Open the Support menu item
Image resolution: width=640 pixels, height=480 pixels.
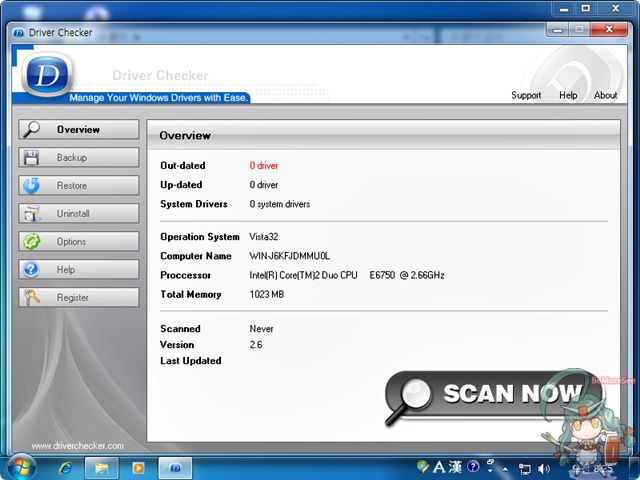526,96
